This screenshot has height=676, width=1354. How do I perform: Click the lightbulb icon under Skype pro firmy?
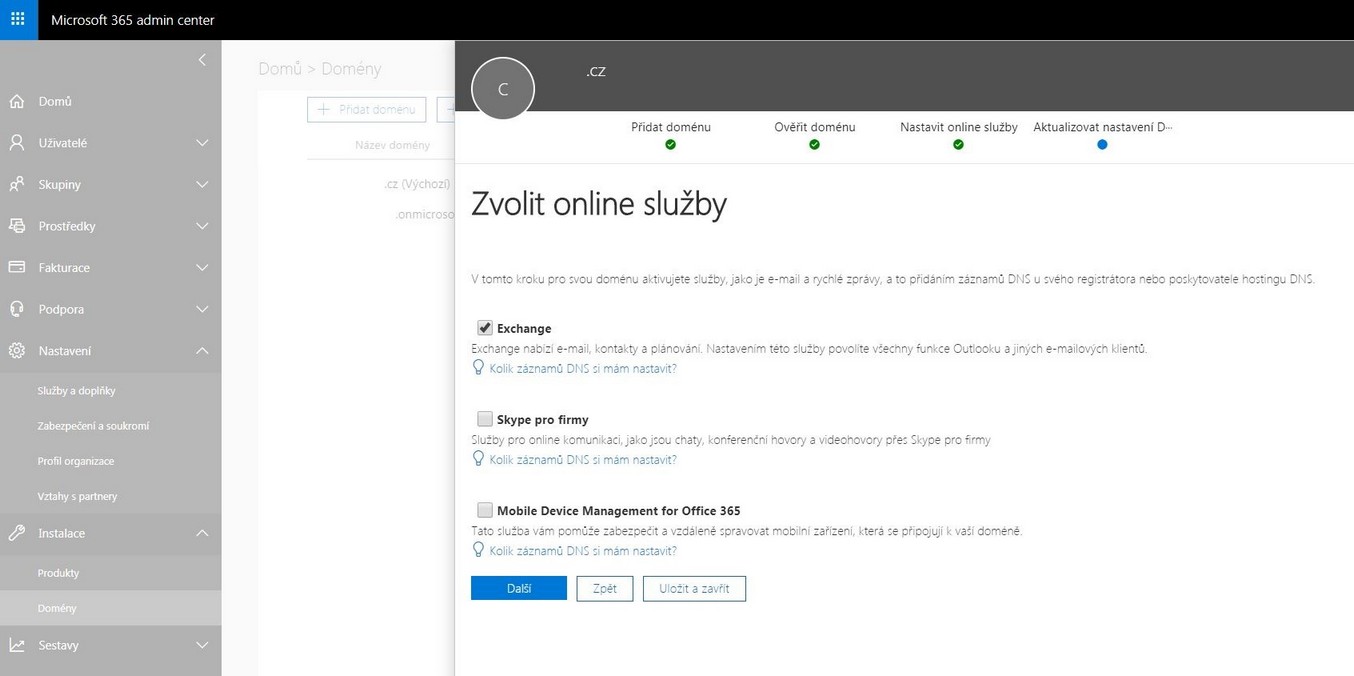478,459
